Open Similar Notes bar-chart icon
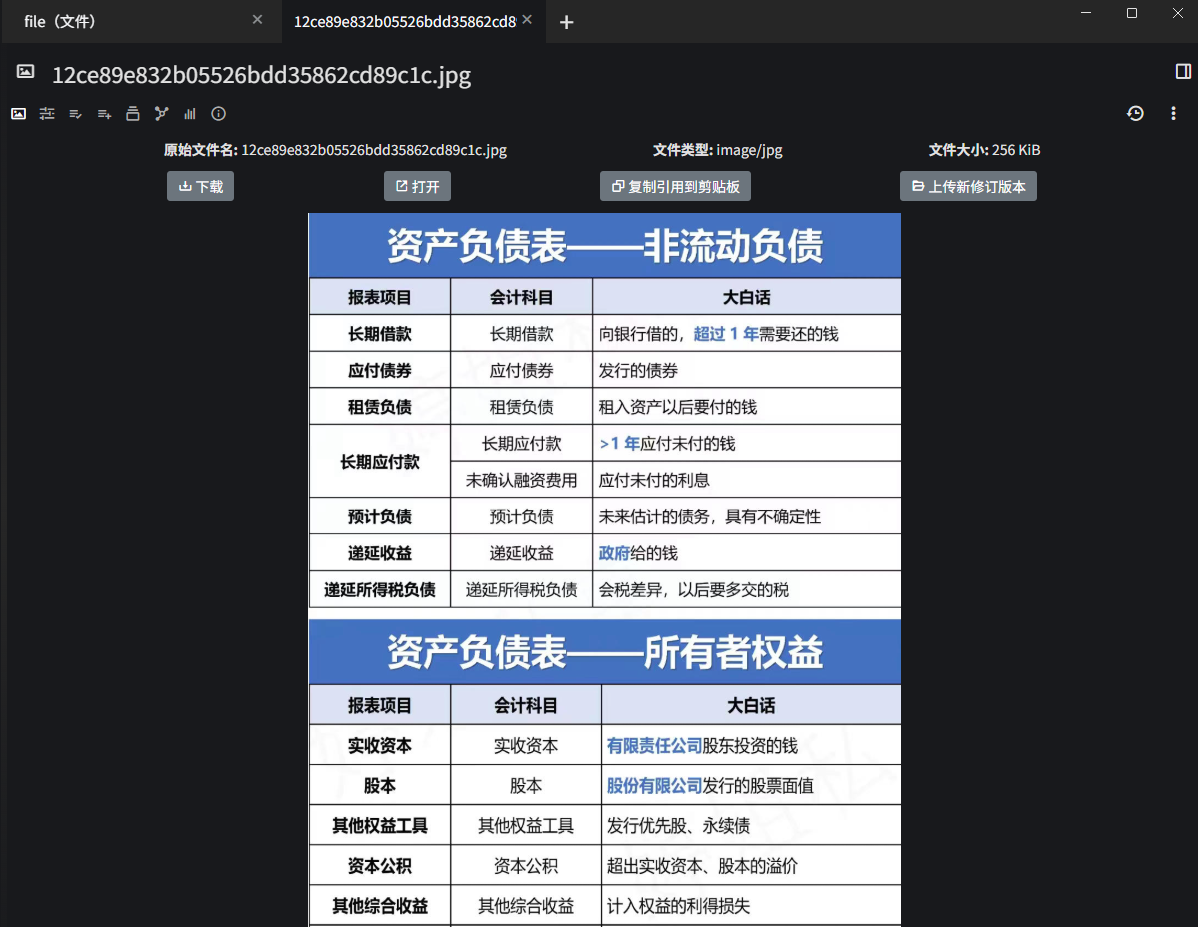Image resolution: width=1198 pixels, height=927 pixels. tap(190, 114)
